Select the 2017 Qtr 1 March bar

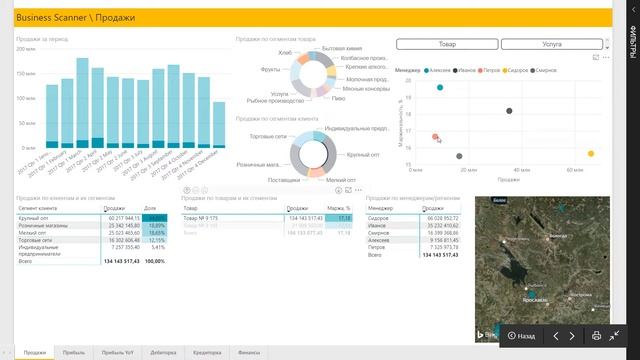82,103
